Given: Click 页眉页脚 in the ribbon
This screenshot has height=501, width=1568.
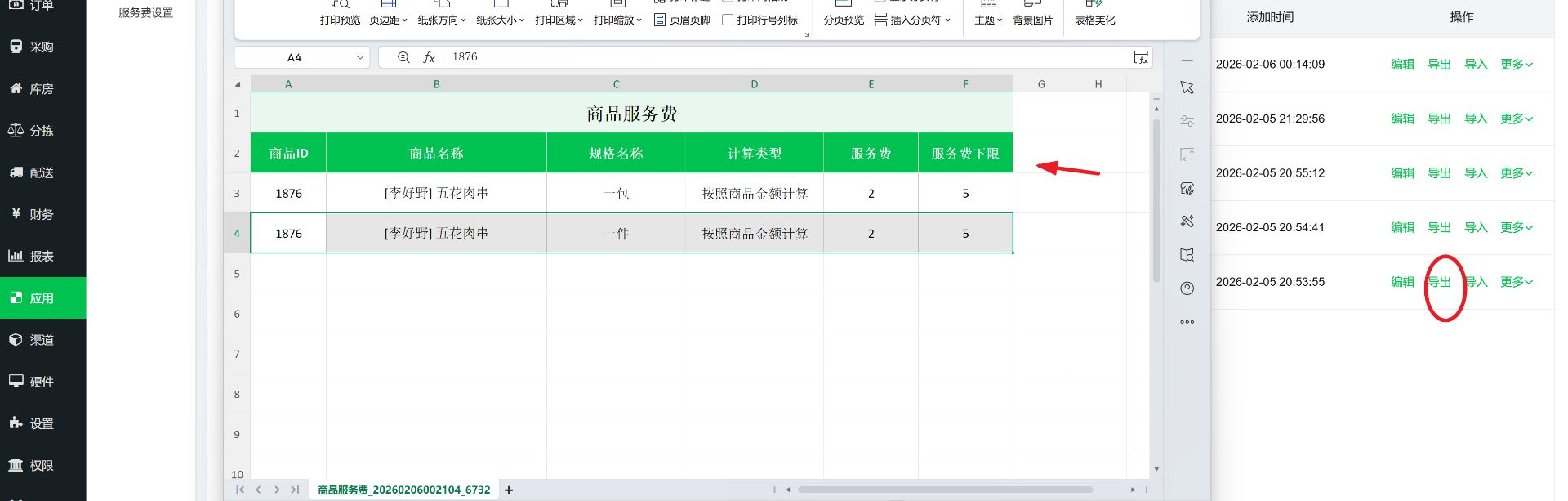Looking at the screenshot, I should (683, 20).
